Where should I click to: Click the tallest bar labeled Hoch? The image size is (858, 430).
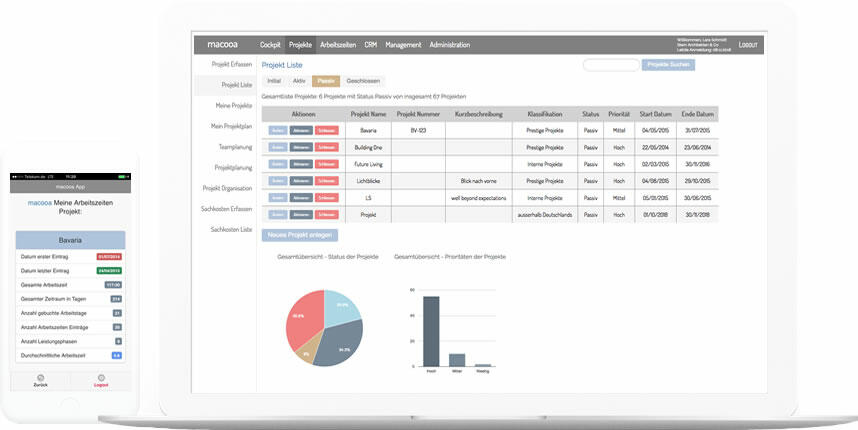click(x=431, y=331)
